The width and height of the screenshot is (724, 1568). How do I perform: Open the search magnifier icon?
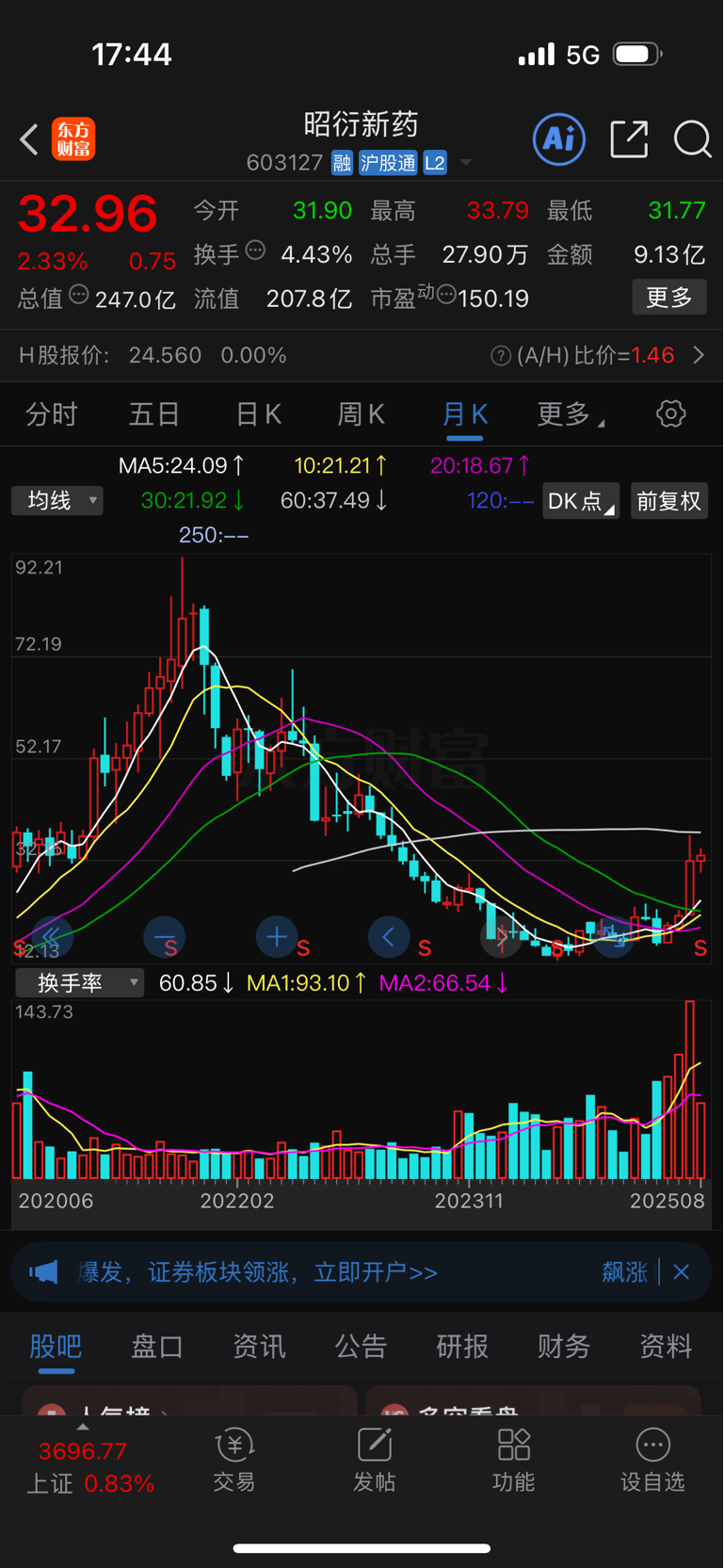[x=692, y=139]
